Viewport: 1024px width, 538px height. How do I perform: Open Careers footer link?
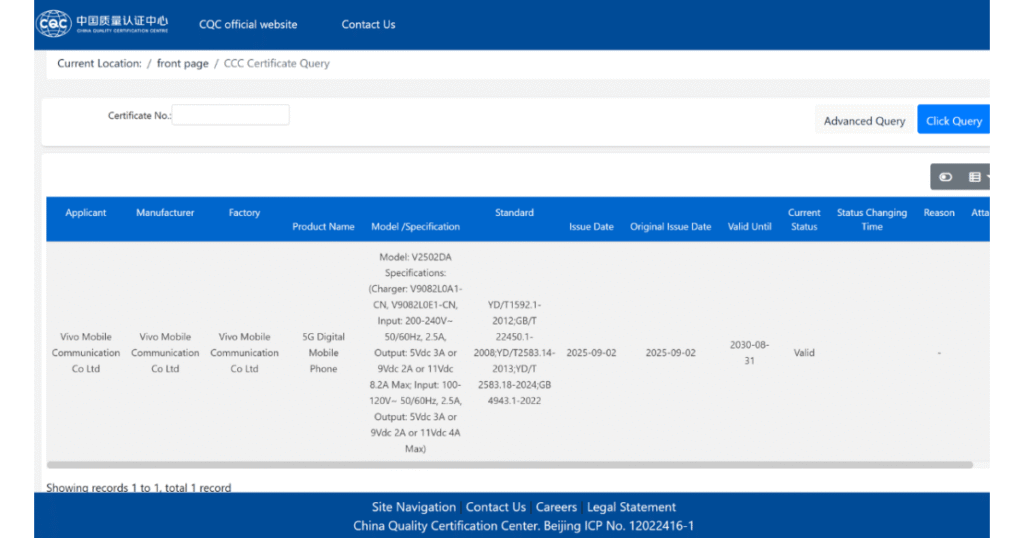pyautogui.click(x=556, y=507)
